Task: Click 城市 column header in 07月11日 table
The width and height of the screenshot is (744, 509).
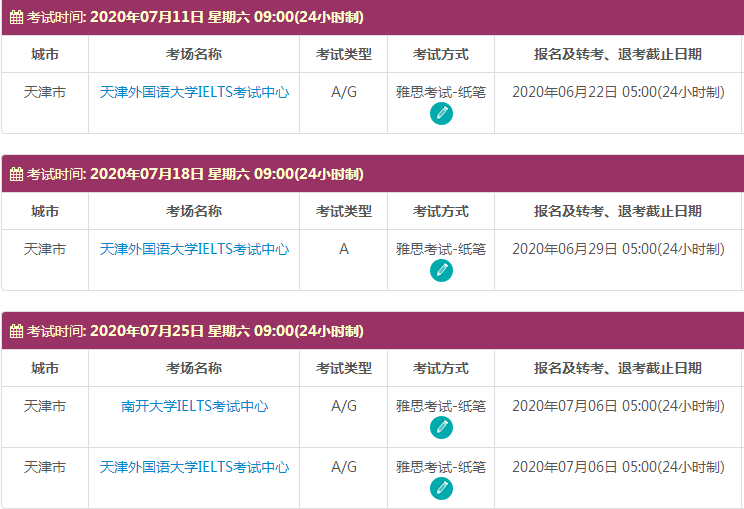Action: tap(45, 54)
